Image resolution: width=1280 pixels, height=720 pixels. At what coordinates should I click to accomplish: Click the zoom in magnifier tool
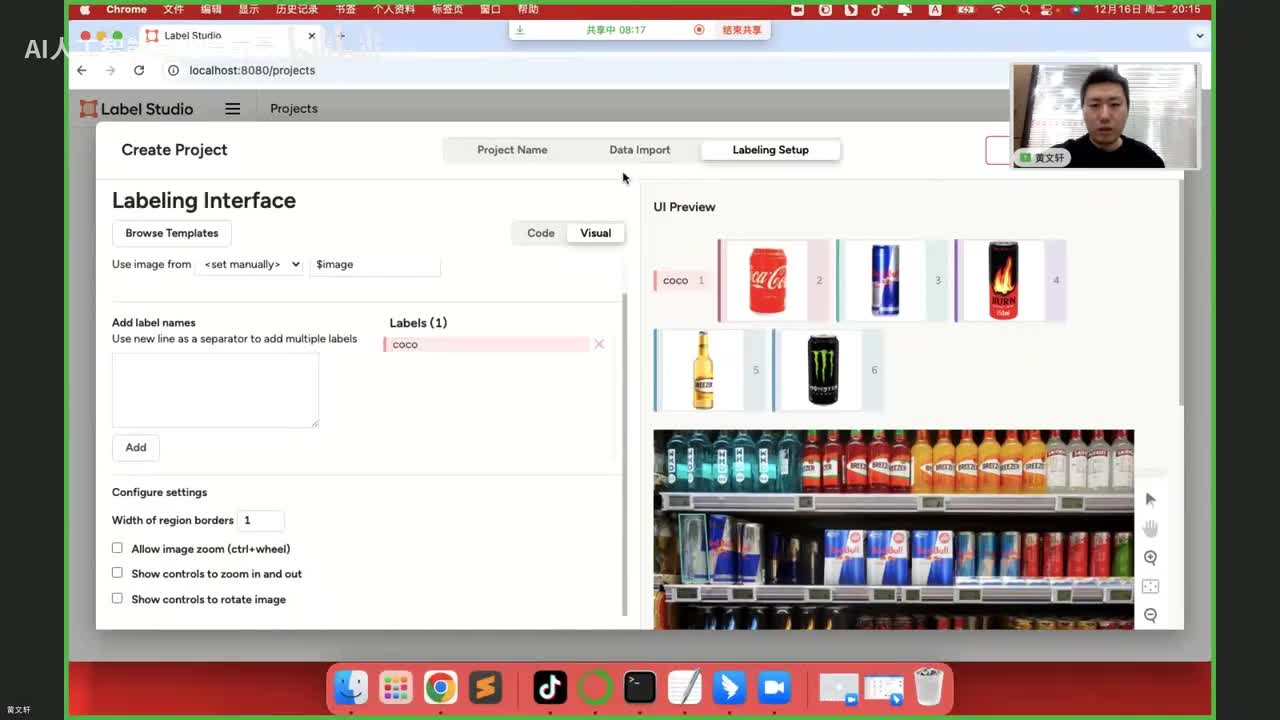click(x=1150, y=558)
